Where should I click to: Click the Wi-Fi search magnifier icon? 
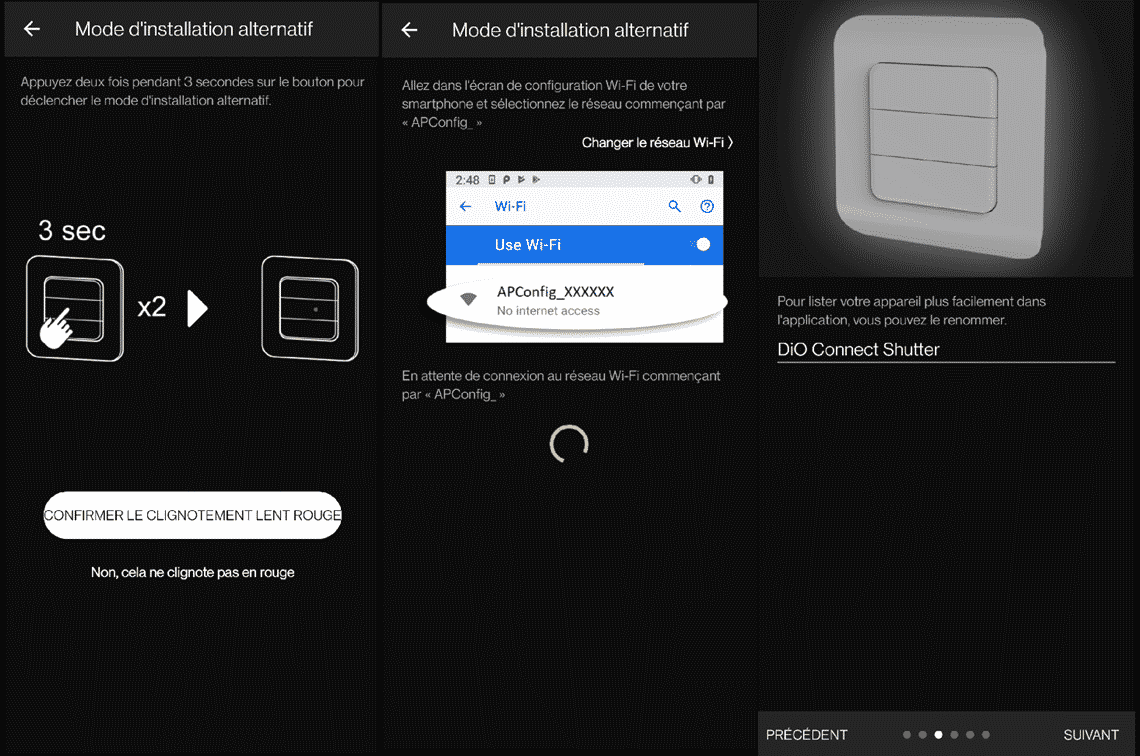click(675, 206)
